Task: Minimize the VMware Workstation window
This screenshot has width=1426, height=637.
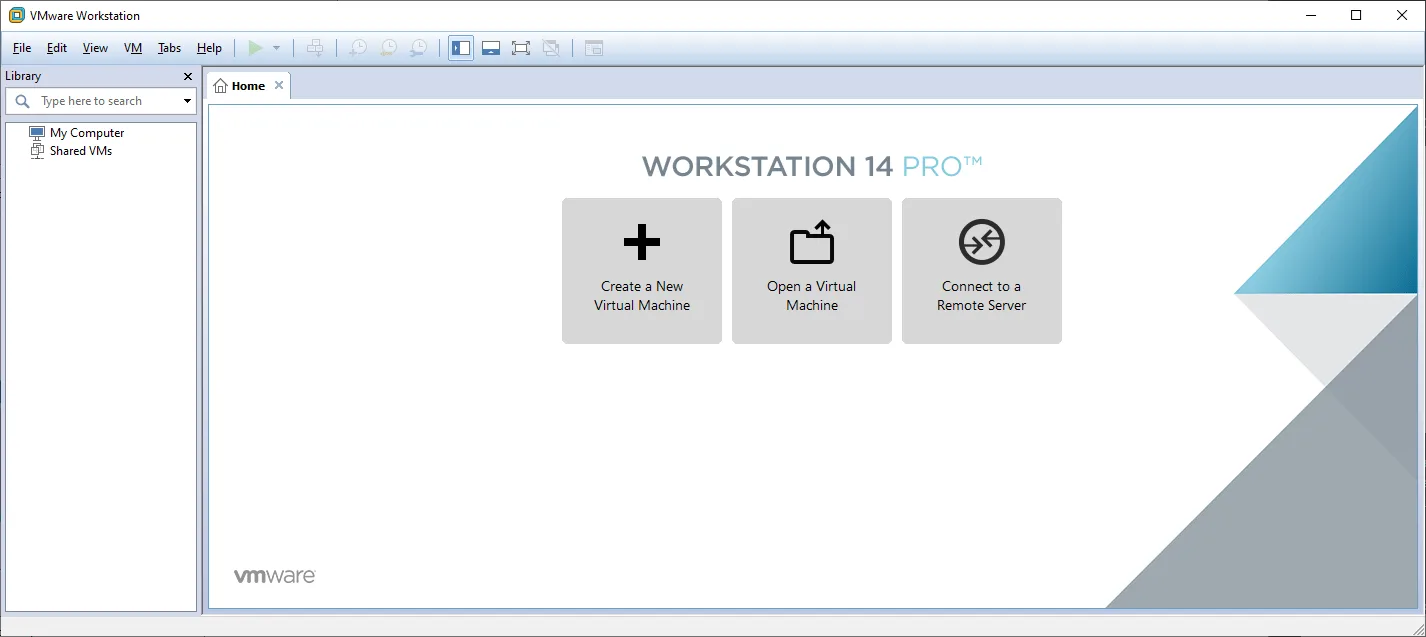Action: (1310, 15)
